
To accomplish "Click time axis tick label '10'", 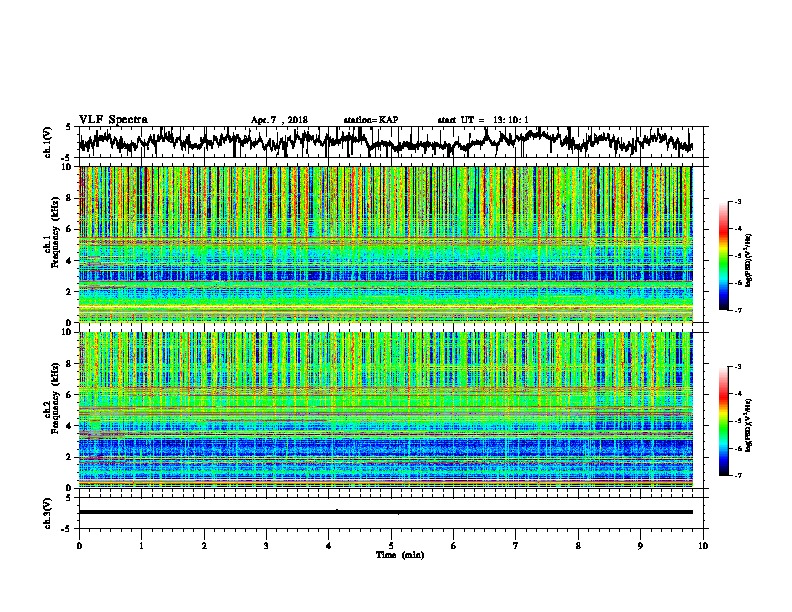I will click(703, 546).
